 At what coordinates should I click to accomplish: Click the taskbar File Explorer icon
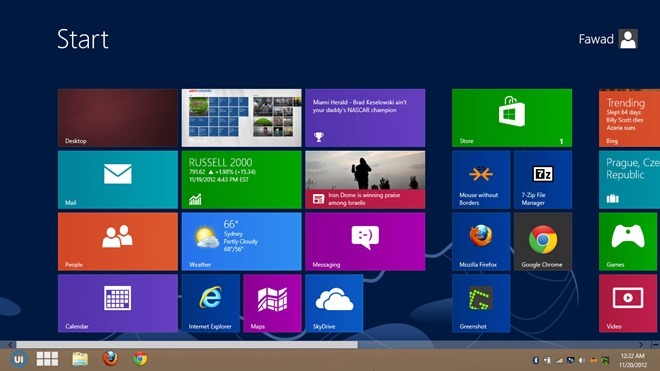(x=80, y=359)
